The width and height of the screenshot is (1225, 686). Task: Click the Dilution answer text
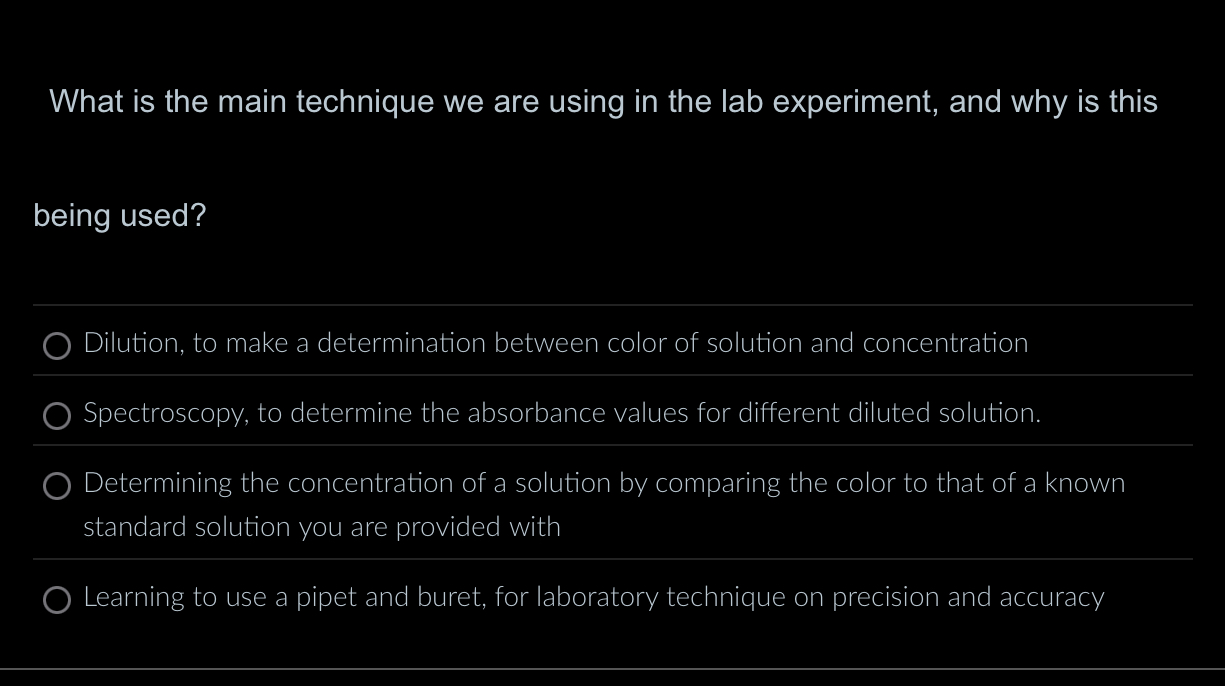(555, 342)
